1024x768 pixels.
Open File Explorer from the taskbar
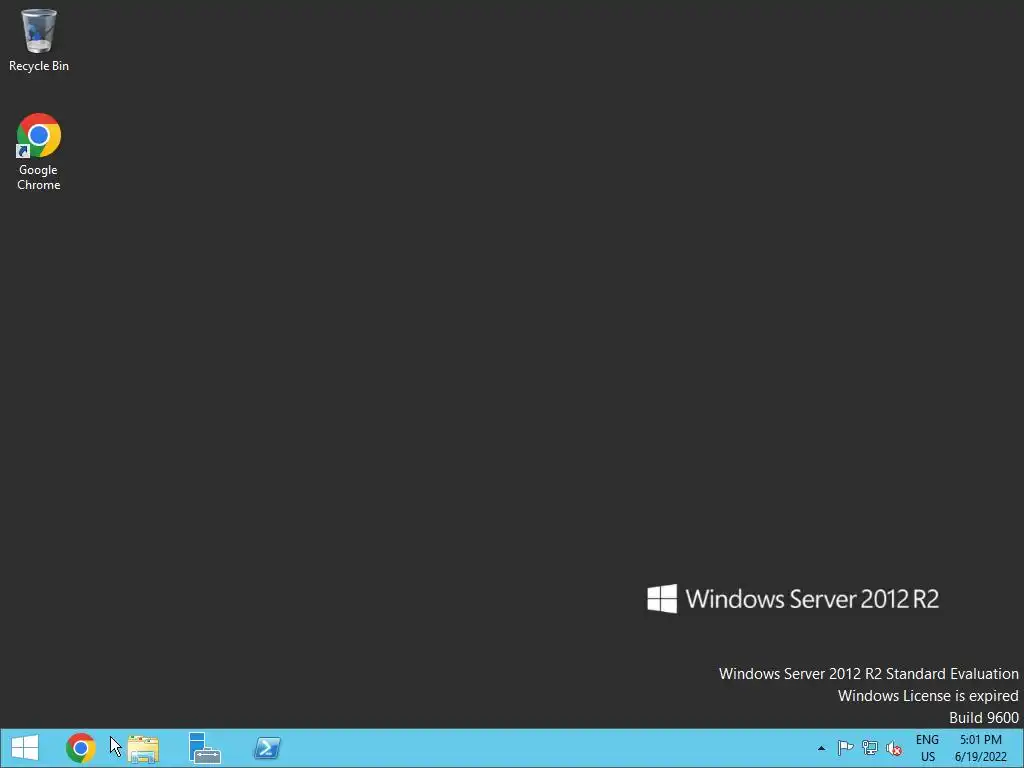pyautogui.click(x=143, y=748)
